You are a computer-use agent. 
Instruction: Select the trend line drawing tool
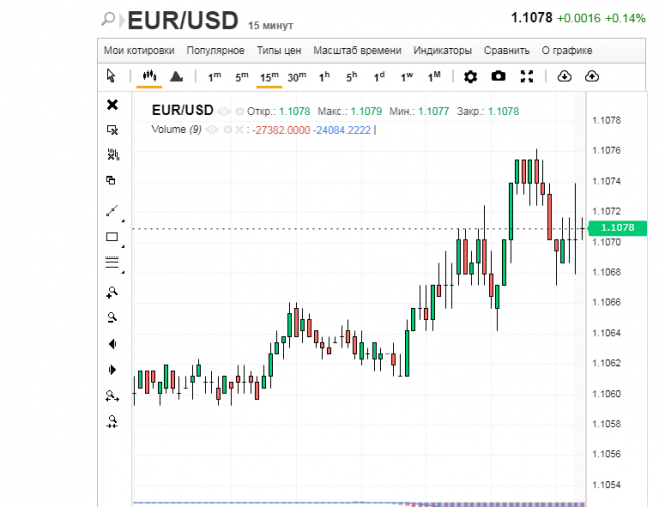[112, 210]
